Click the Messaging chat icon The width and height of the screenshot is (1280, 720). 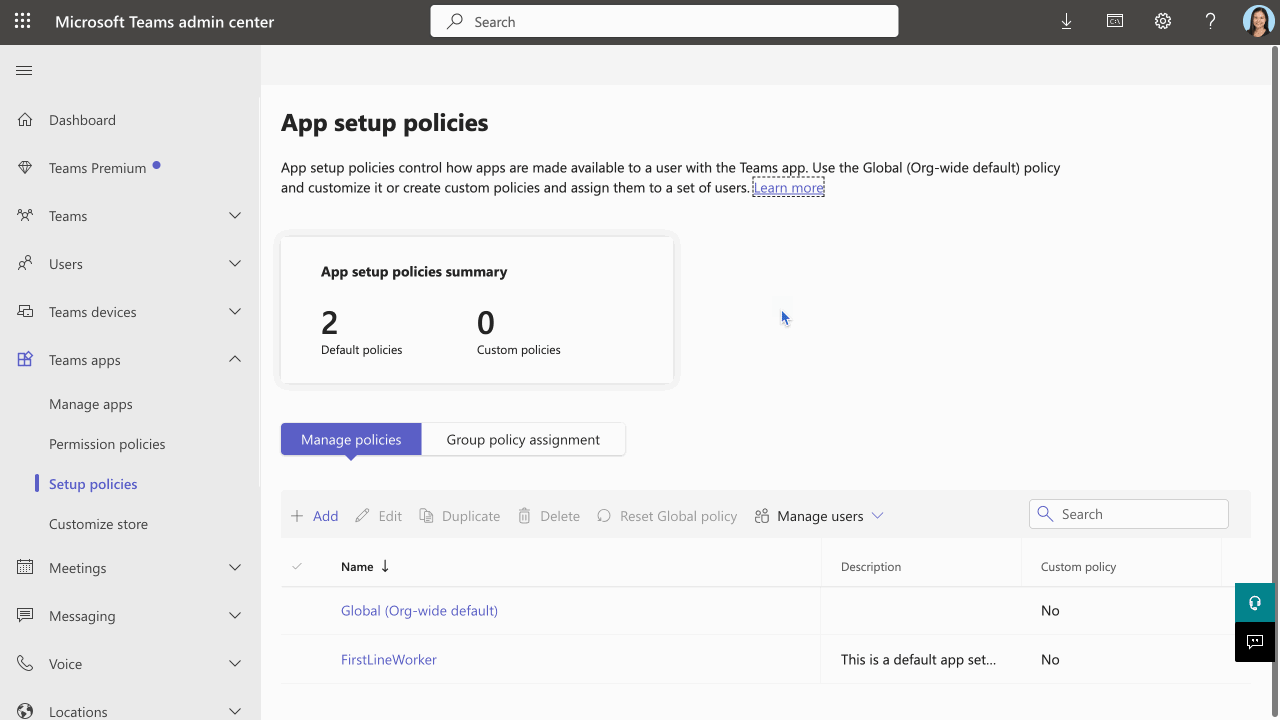(25, 616)
